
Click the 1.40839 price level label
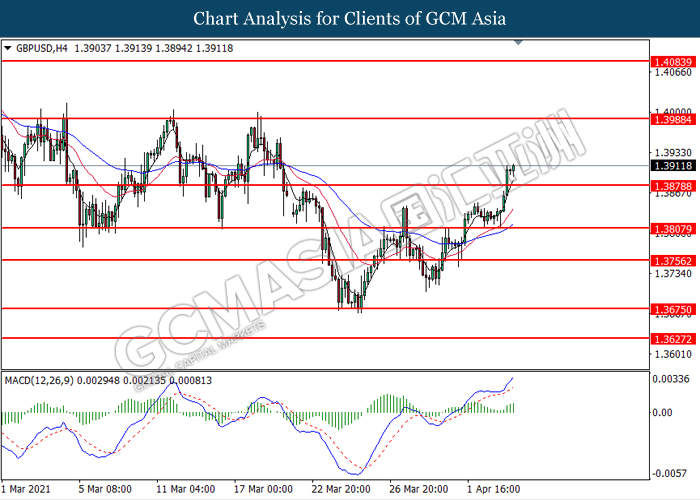click(x=673, y=62)
